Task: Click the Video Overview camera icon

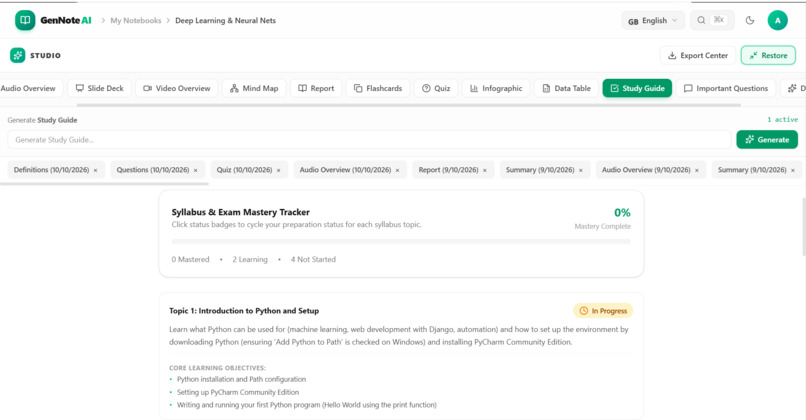Action: 148,88
